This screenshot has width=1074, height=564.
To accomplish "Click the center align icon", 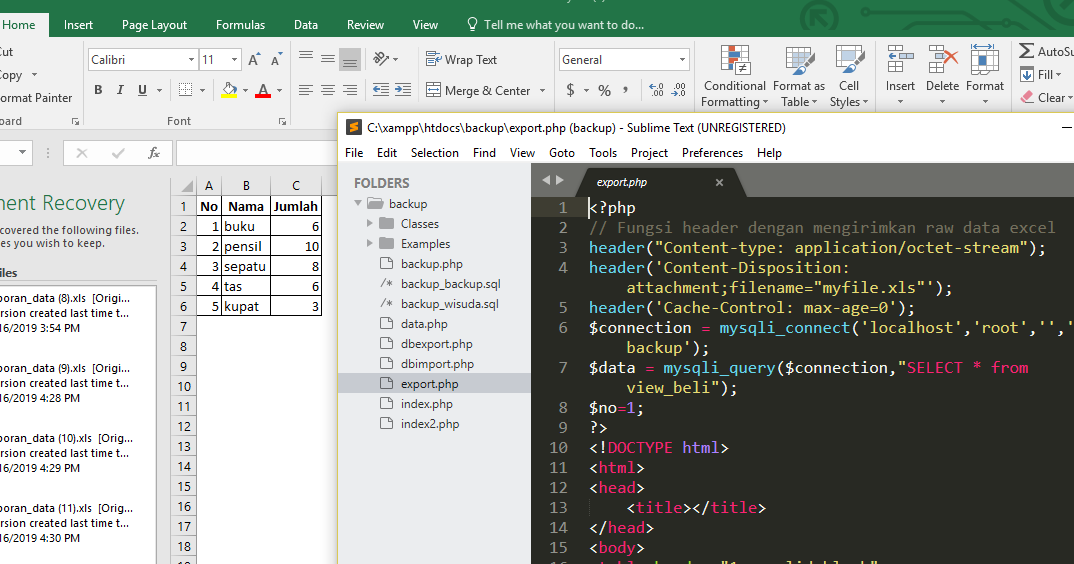I will pos(328,90).
